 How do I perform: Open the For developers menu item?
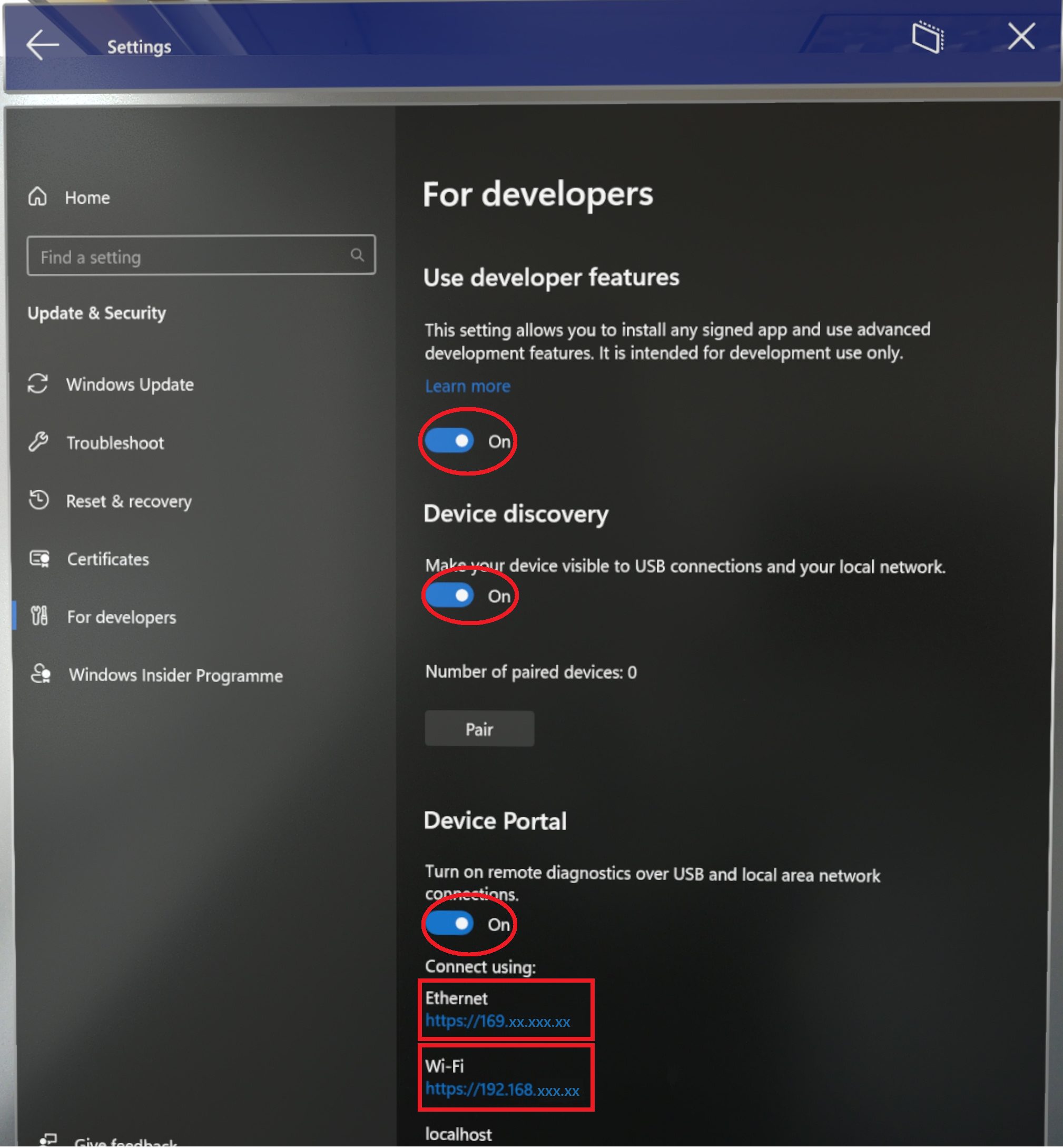pyautogui.click(x=121, y=617)
